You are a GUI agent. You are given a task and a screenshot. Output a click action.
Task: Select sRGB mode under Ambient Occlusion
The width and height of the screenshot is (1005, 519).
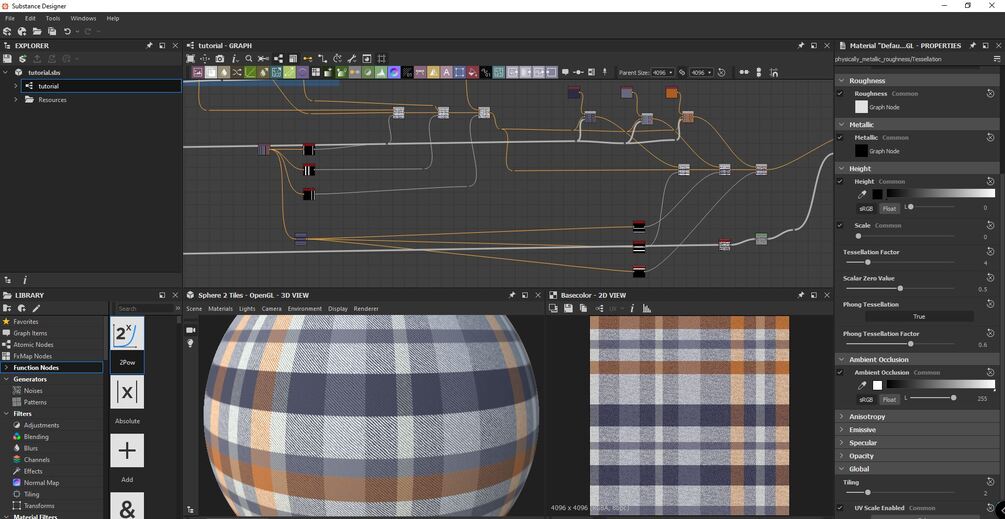point(865,399)
